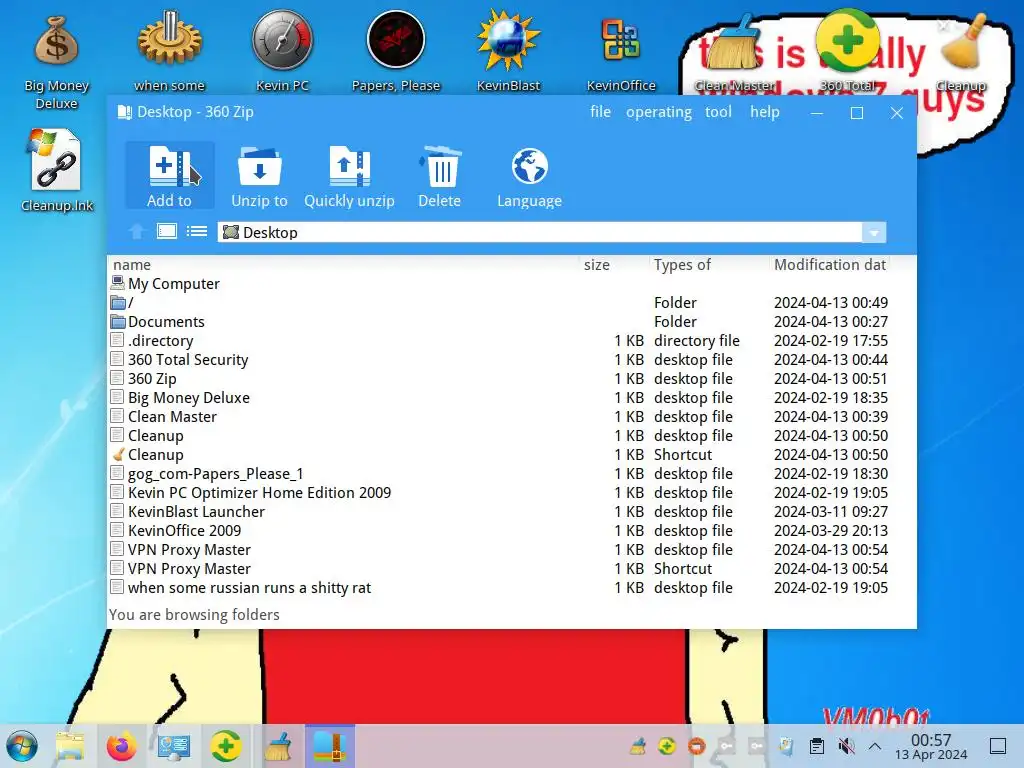Click the Quickly unzip toolbar icon
The width and height of the screenshot is (1024, 768).
tap(349, 176)
